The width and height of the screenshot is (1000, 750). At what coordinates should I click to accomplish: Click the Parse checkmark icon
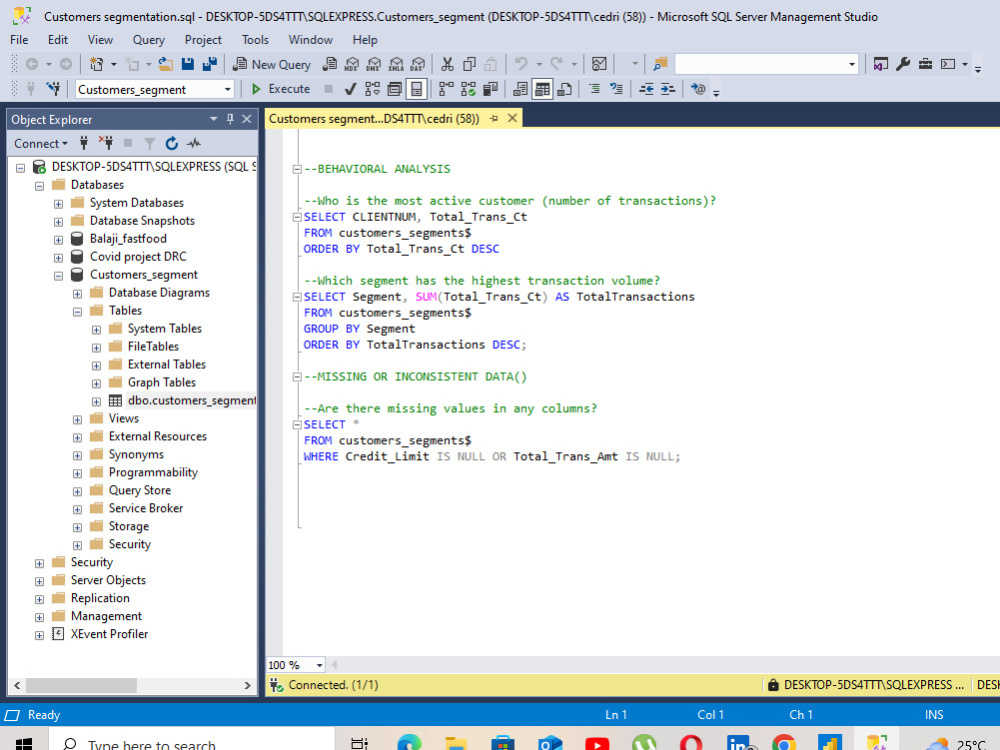tap(350, 89)
